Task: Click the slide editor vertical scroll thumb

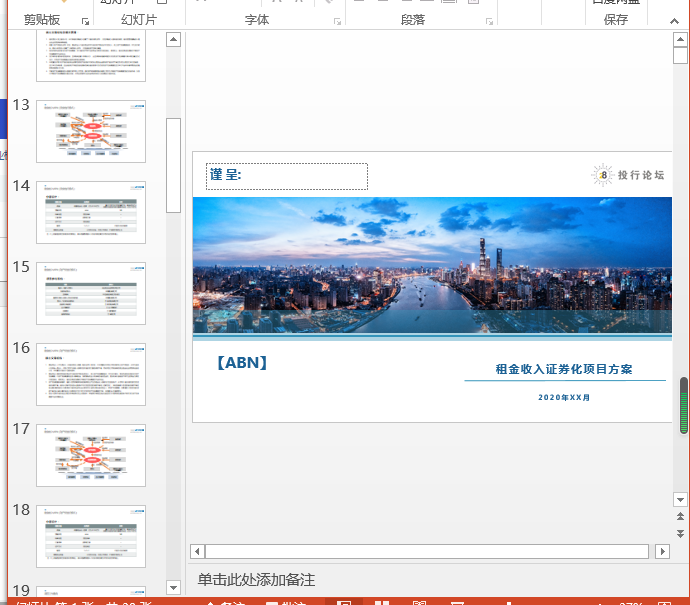Action: 680,55
